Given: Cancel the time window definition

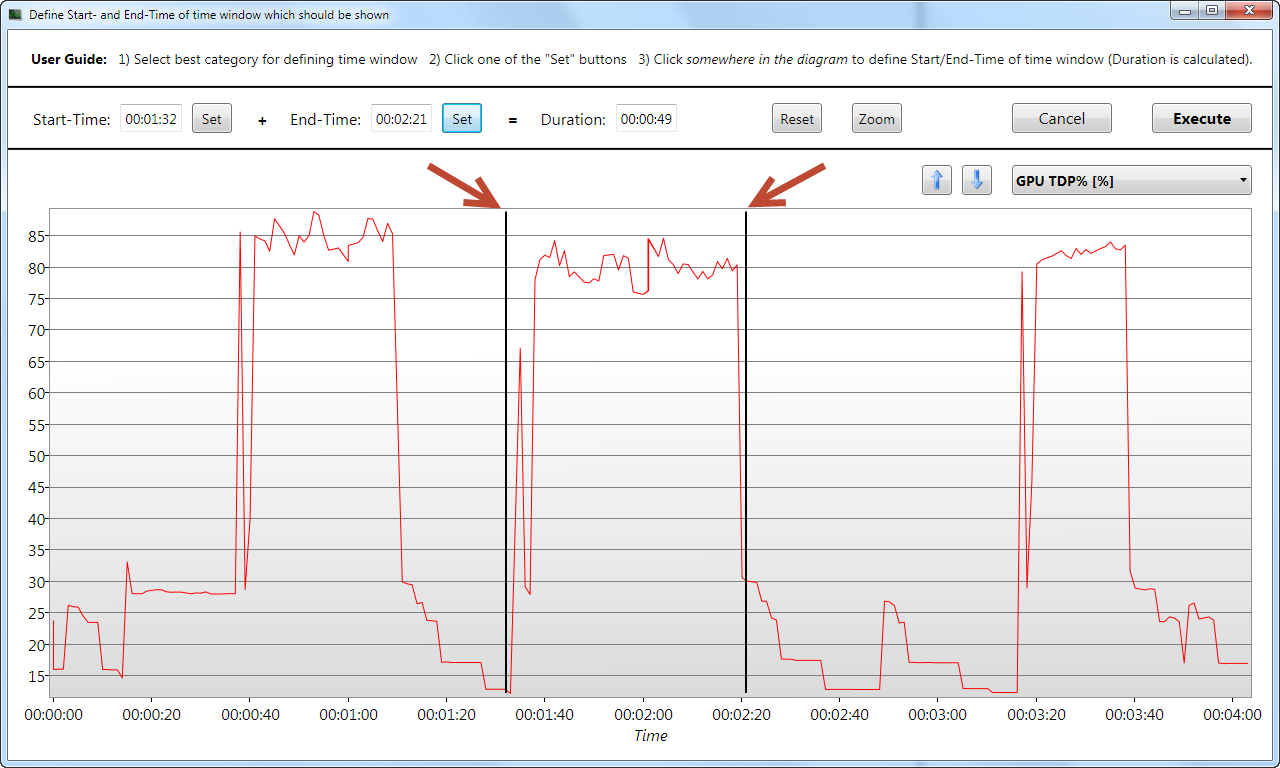Looking at the screenshot, I should (x=1062, y=118).
